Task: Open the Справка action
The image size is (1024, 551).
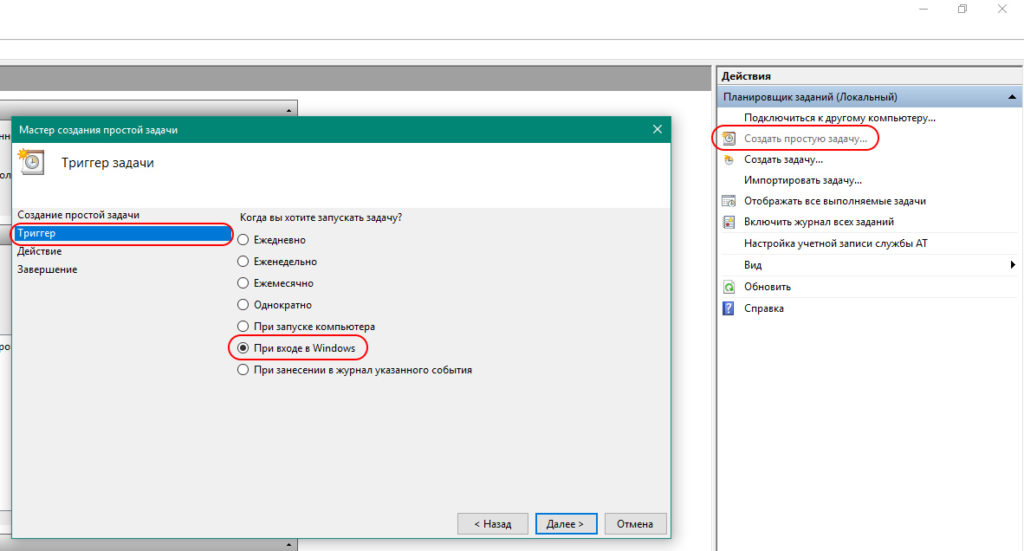Action: coord(763,308)
